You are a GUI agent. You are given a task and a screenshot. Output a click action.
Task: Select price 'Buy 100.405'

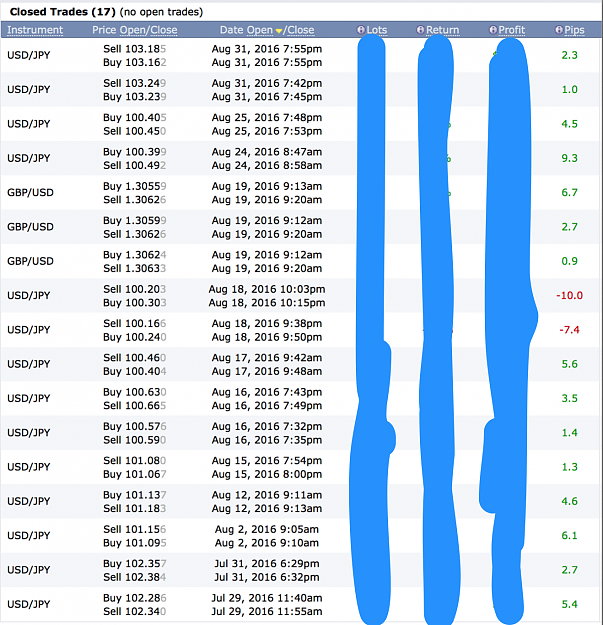pyautogui.click(x=135, y=117)
